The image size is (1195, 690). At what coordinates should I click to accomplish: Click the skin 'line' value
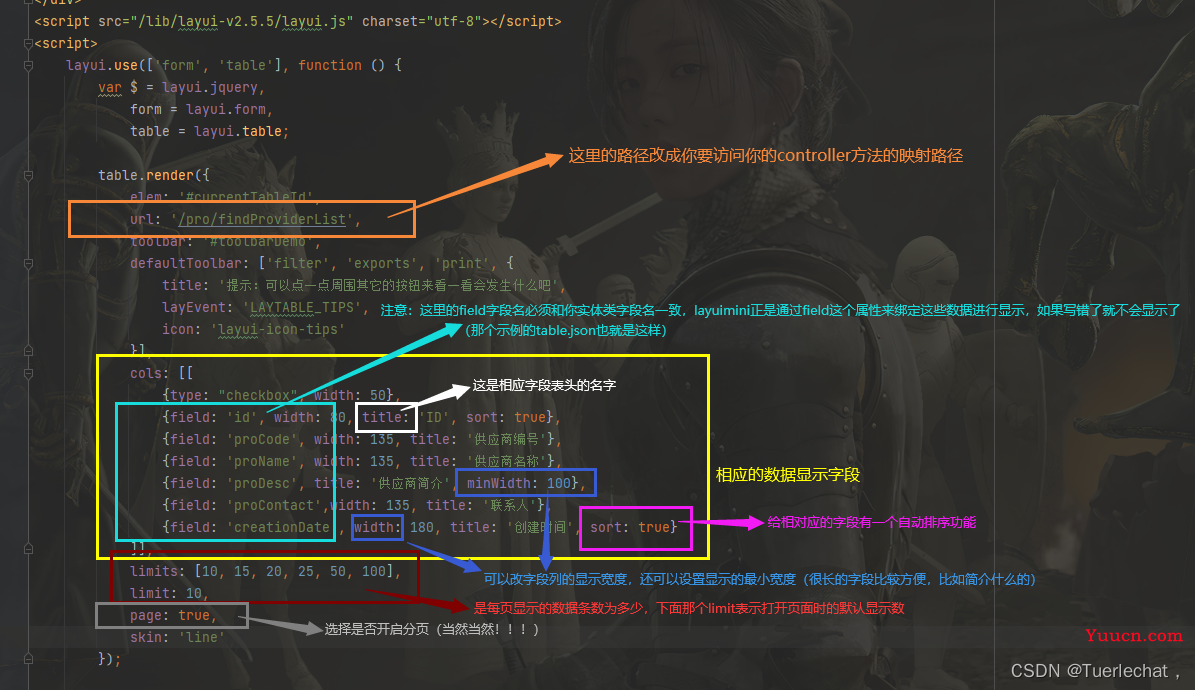point(201,637)
